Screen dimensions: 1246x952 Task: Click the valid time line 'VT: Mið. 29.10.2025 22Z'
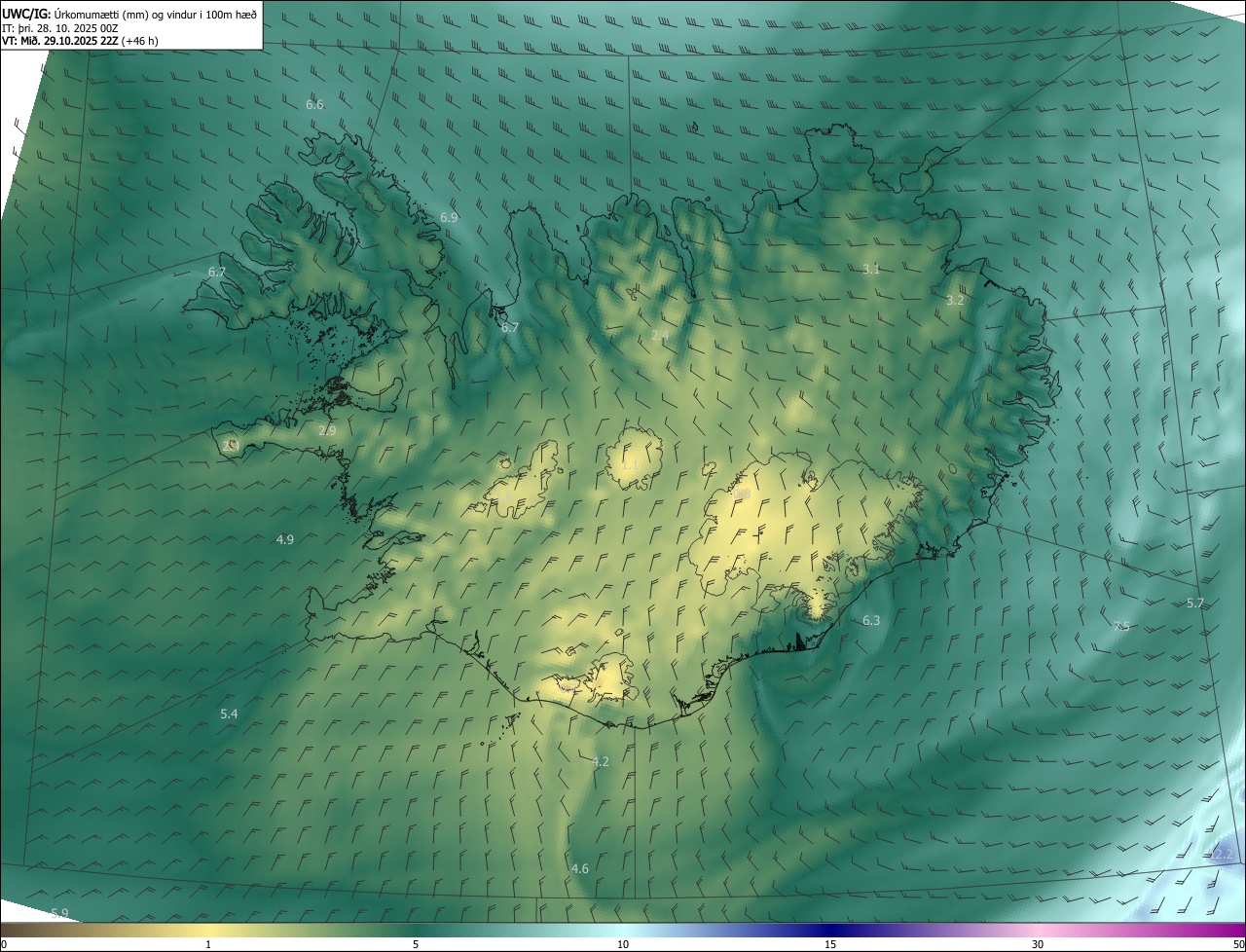[80, 41]
